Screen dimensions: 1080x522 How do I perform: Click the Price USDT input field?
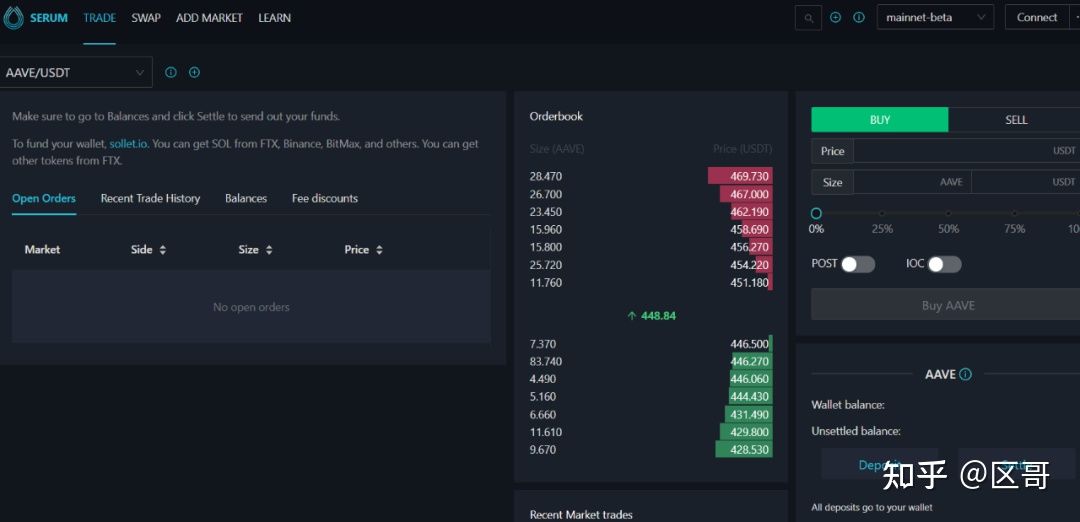[966, 151]
